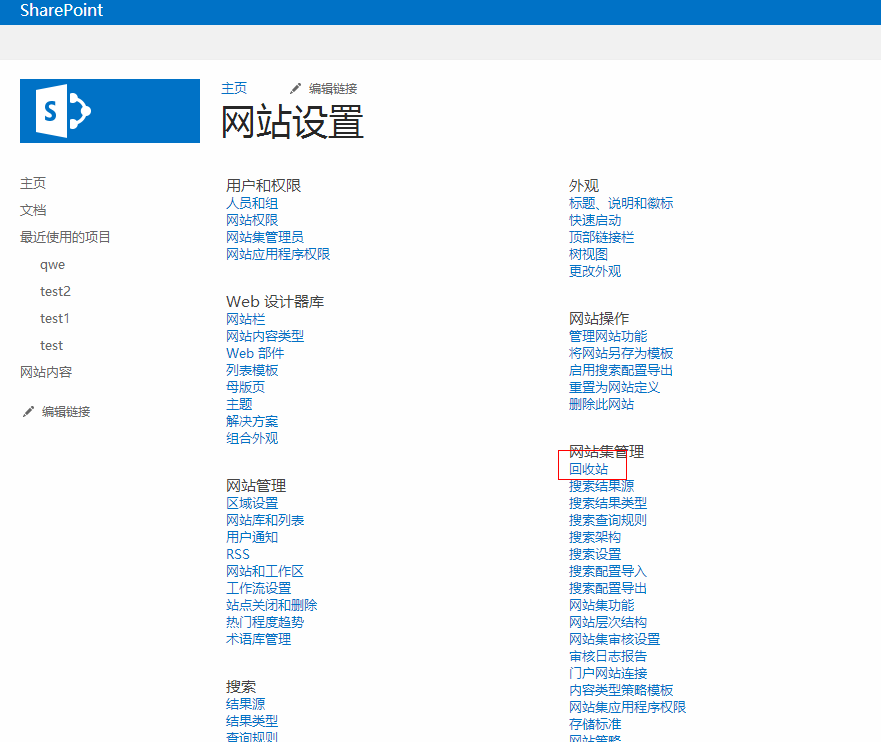Open 标题、说明和徽标 link
The width and height of the screenshot is (881, 742).
[x=621, y=203]
